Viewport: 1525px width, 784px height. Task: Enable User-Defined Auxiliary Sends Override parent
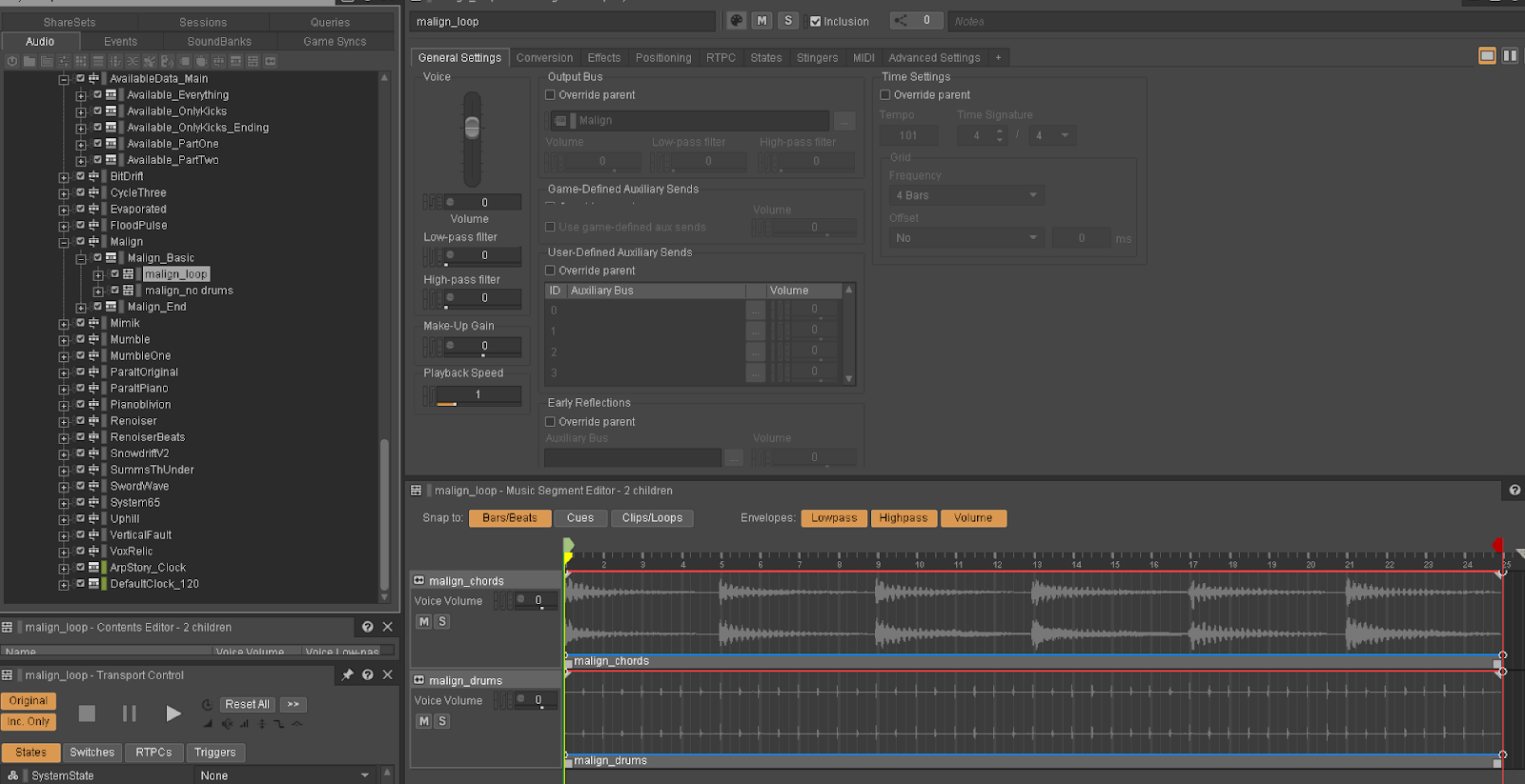pos(550,271)
